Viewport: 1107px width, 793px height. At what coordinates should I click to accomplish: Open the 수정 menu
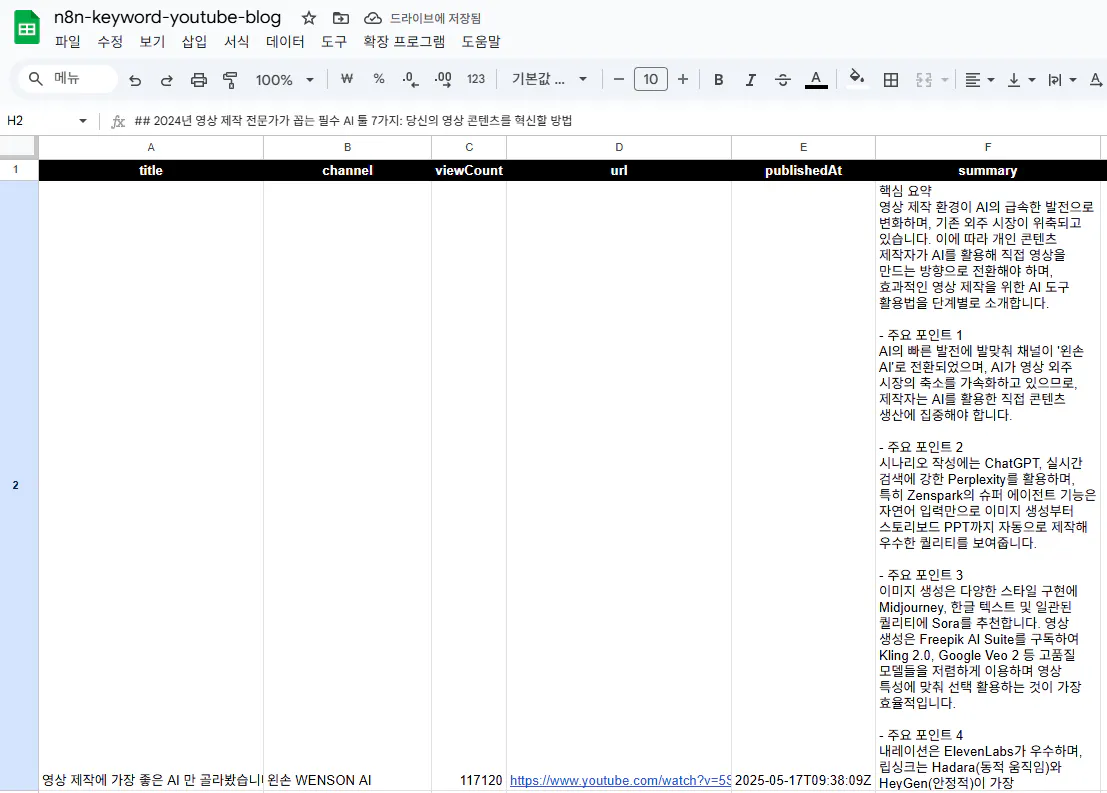click(110, 42)
